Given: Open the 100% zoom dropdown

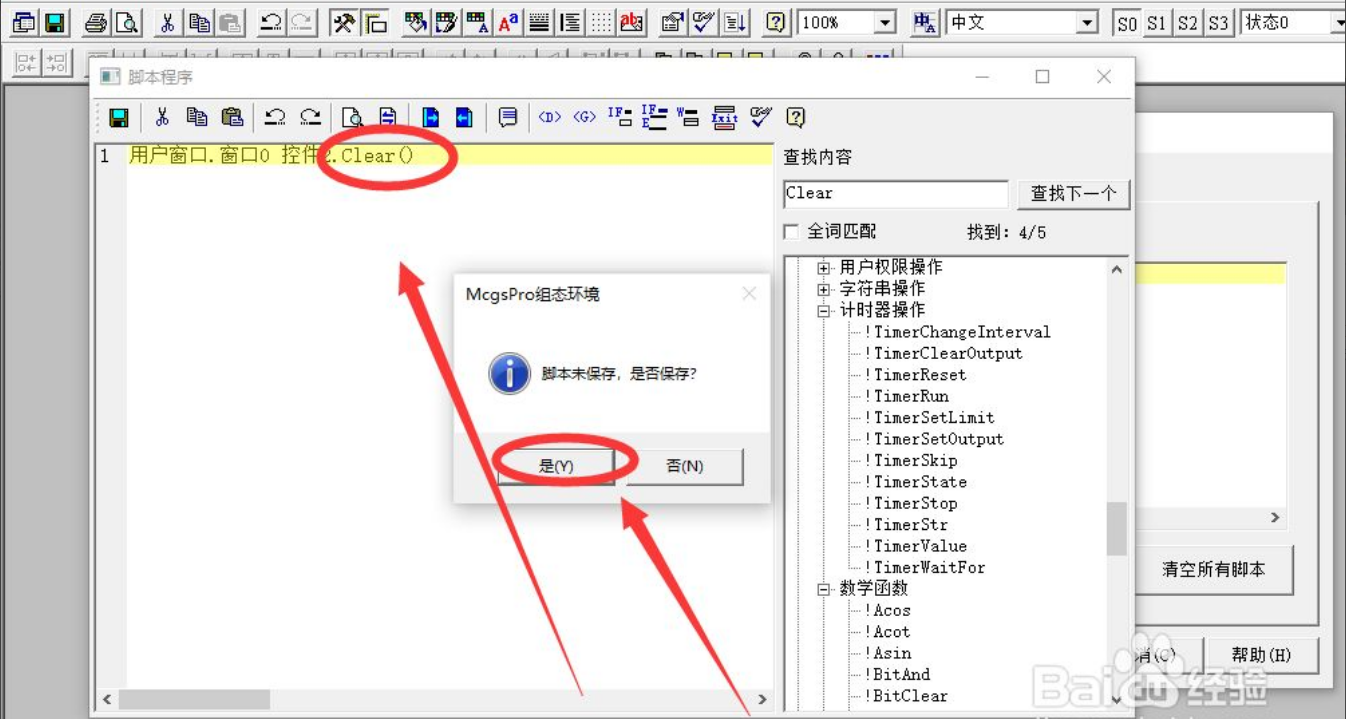Looking at the screenshot, I should tap(885, 23).
